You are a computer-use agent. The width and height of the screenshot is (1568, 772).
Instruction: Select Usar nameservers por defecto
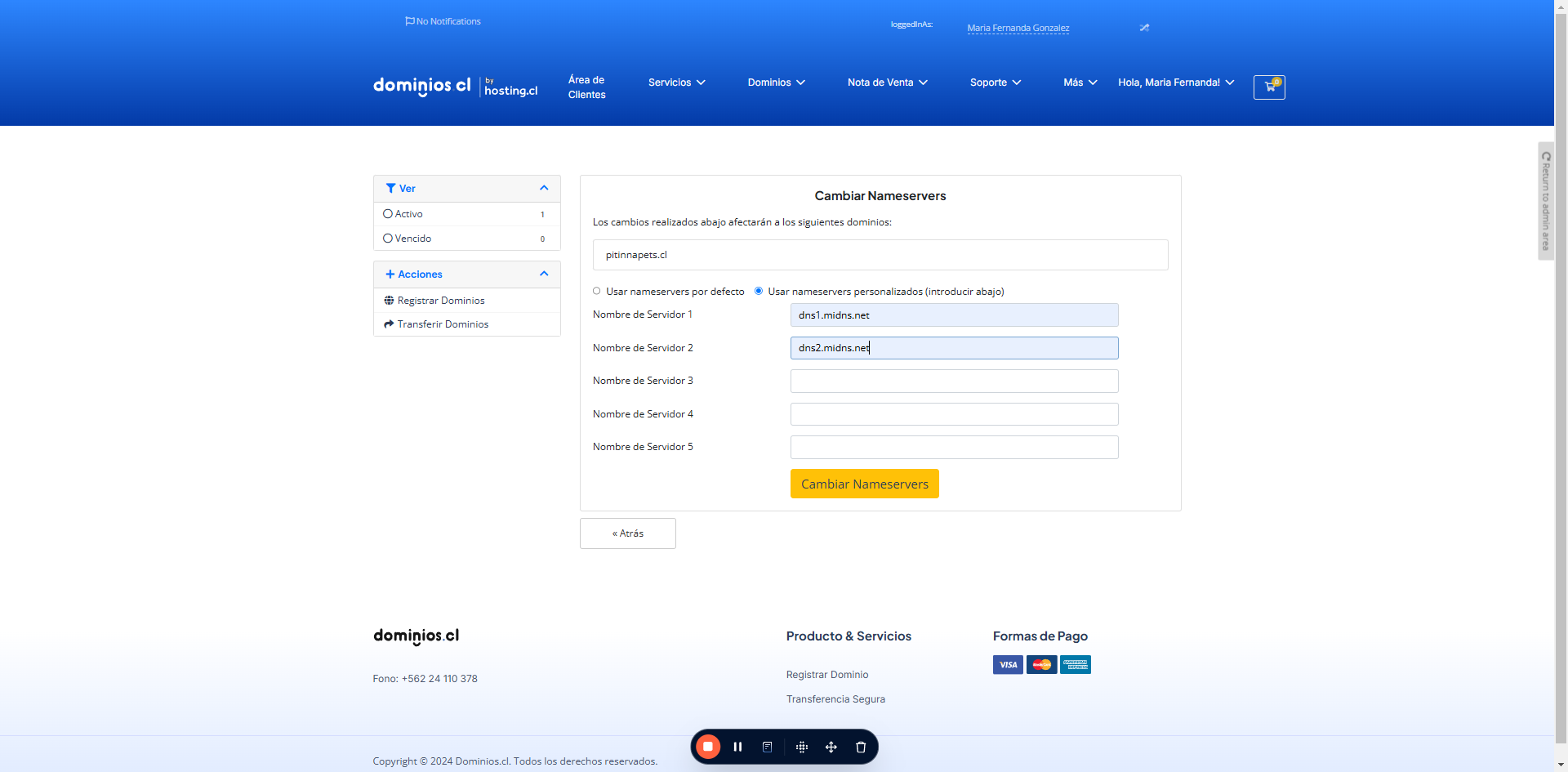tap(596, 291)
